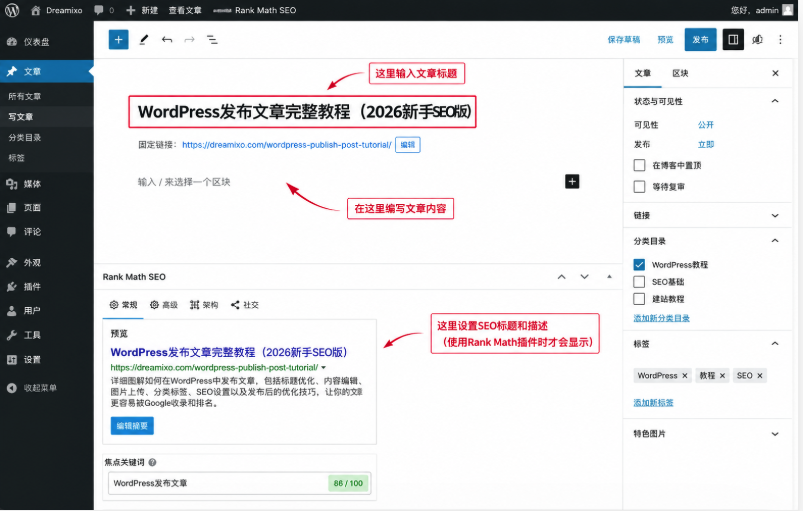Screen dimensions: 803x511
Task: Click the empty block placeholder text
Action: 184,182
